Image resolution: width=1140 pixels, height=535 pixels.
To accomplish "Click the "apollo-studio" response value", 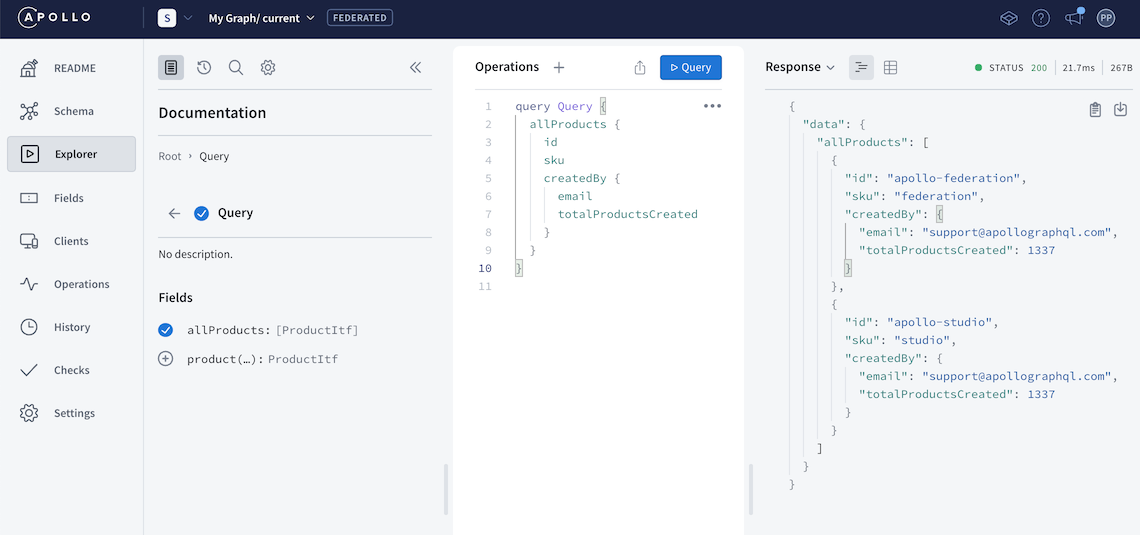I will pos(942,322).
